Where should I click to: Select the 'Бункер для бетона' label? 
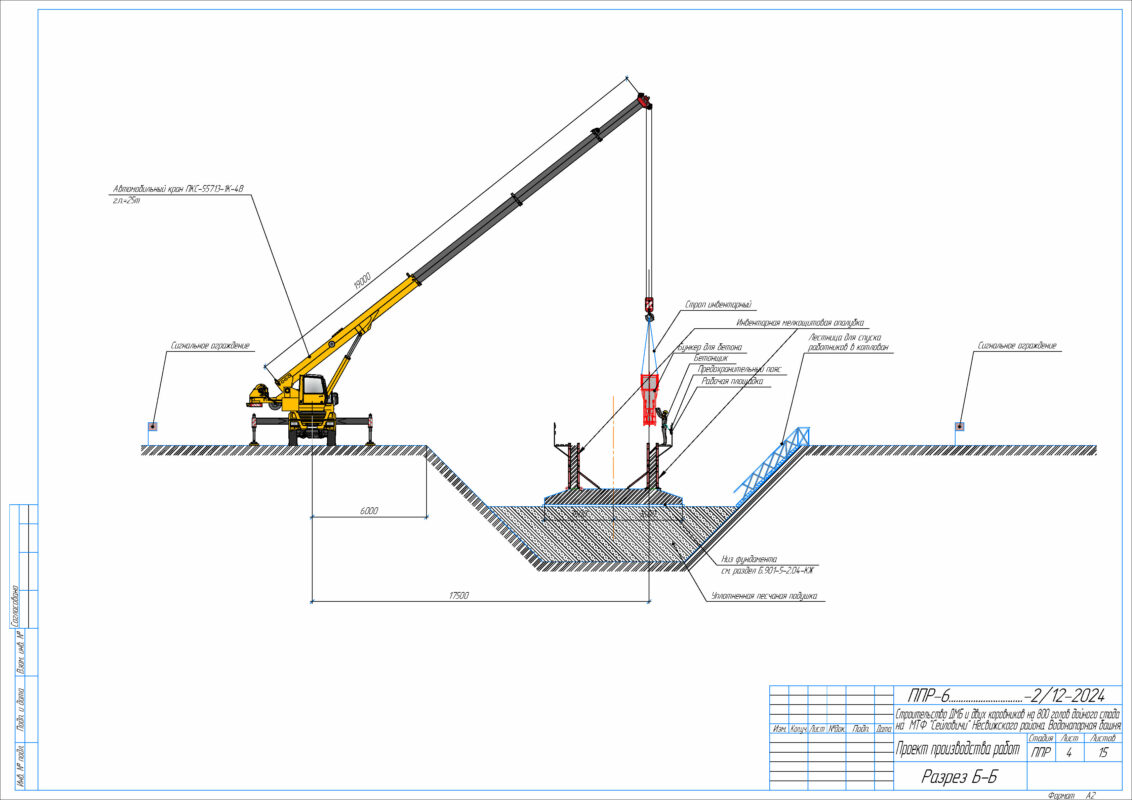coord(709,347)
